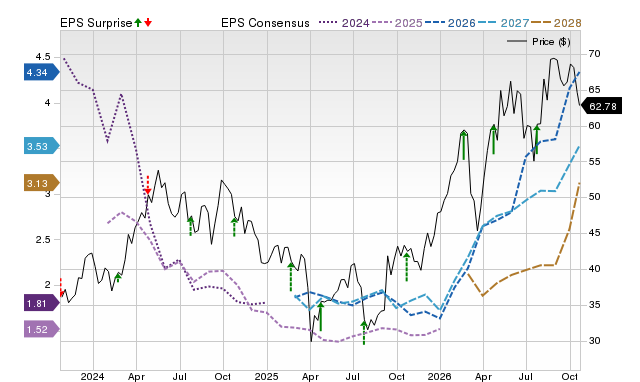This screenshot has height=382, width=640.
Task: Click the 2025 x-axis year label
Action: pos(266,376)
